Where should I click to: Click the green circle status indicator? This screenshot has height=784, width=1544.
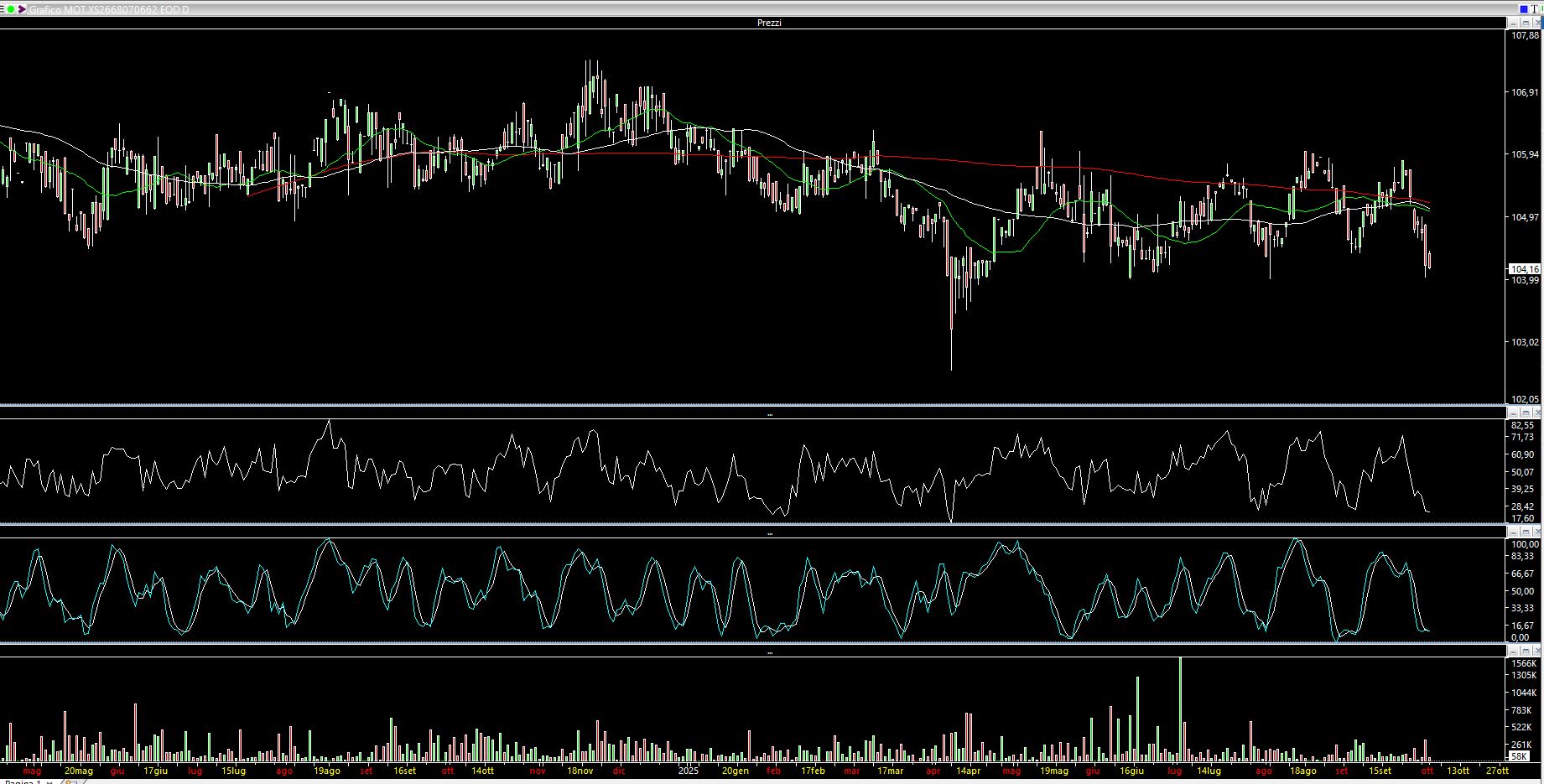(x=12, y=9)
